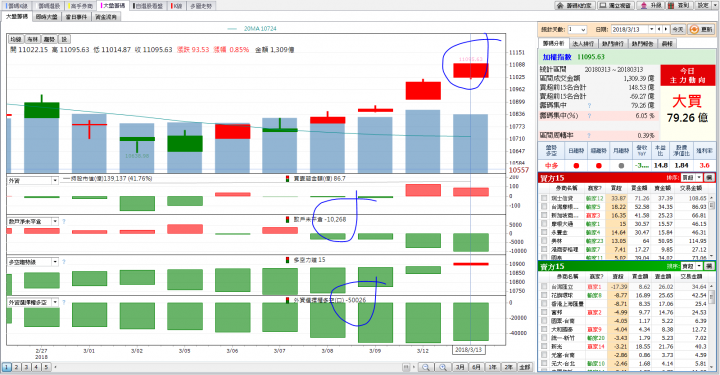Click the date field showing 2018/3/13

tap(630, 29)
